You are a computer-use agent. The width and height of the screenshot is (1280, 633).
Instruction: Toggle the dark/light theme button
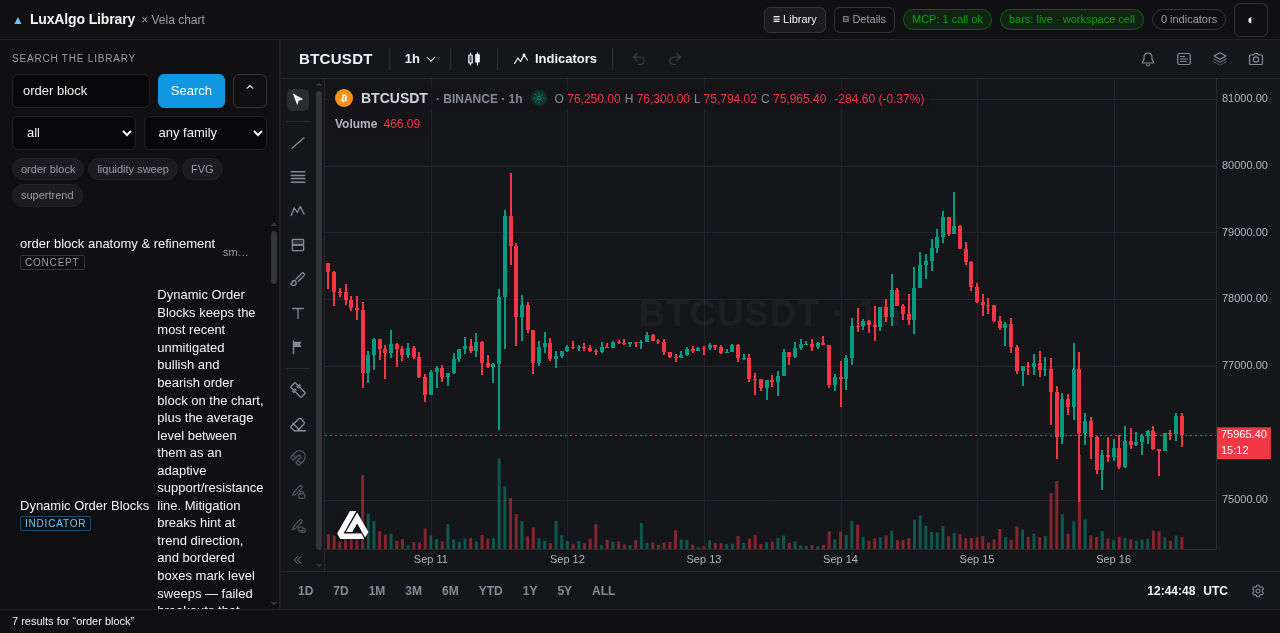tap(1251, 20)
